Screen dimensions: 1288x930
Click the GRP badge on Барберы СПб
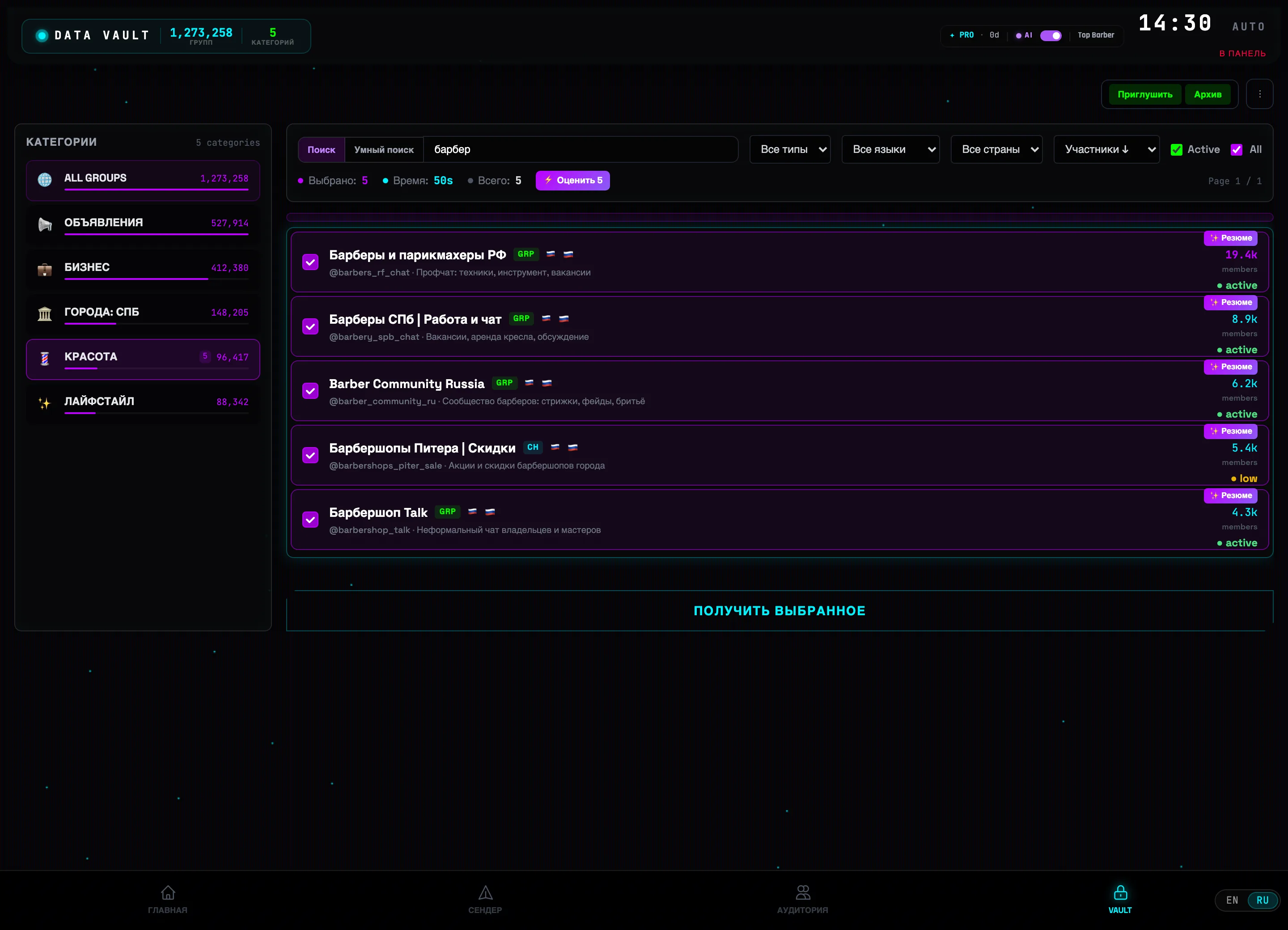[x=521, y=318]
